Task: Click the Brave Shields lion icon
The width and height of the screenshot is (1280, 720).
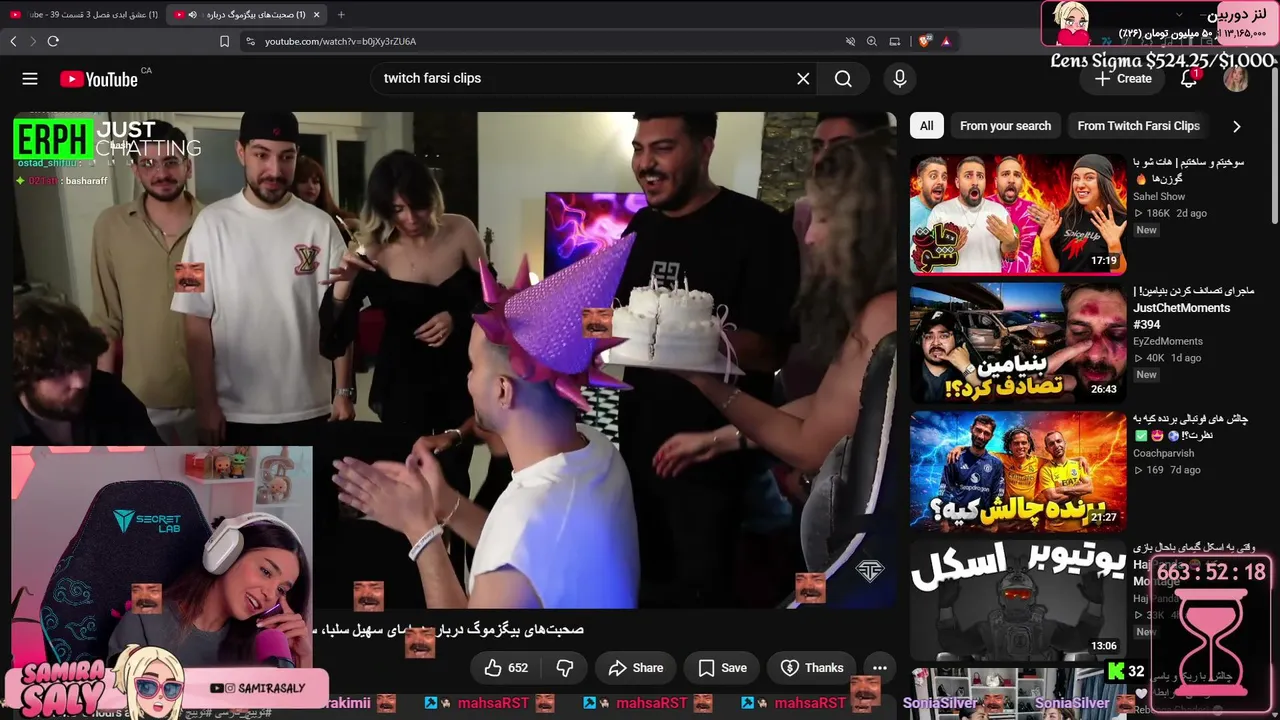Action: (x=925, y=41)
